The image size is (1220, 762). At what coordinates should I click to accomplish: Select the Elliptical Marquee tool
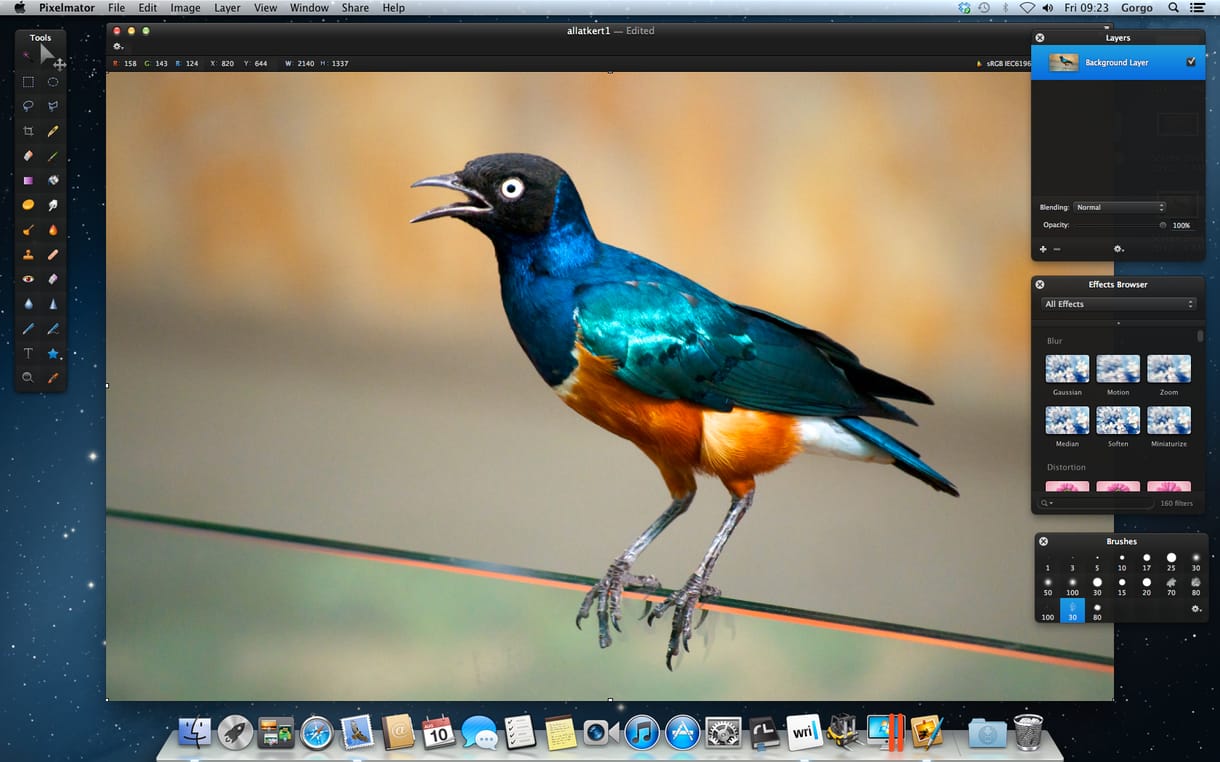point(53,82)
